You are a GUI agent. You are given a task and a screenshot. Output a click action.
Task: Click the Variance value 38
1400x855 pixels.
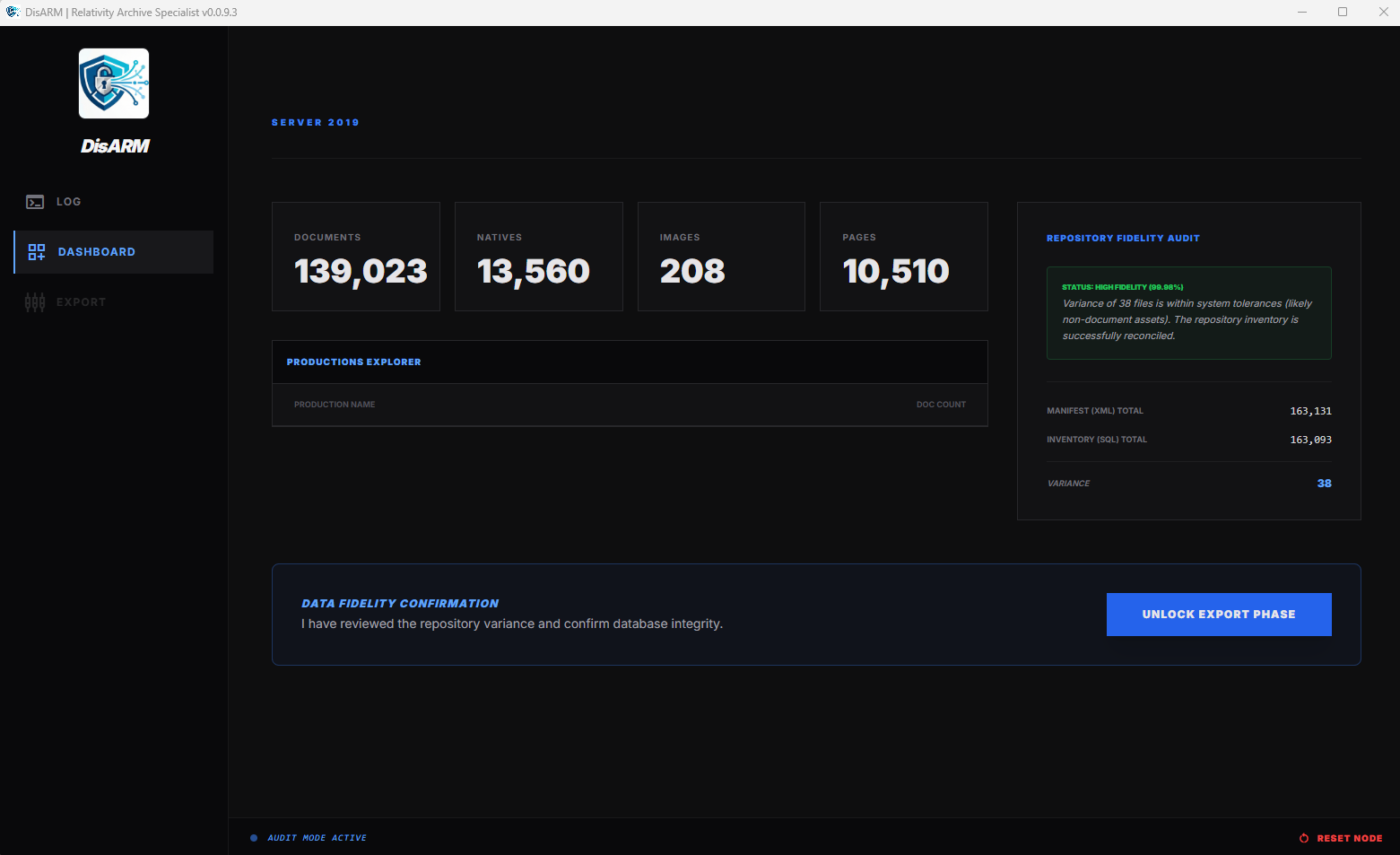pyautogui.click(x=1325, y=484)
